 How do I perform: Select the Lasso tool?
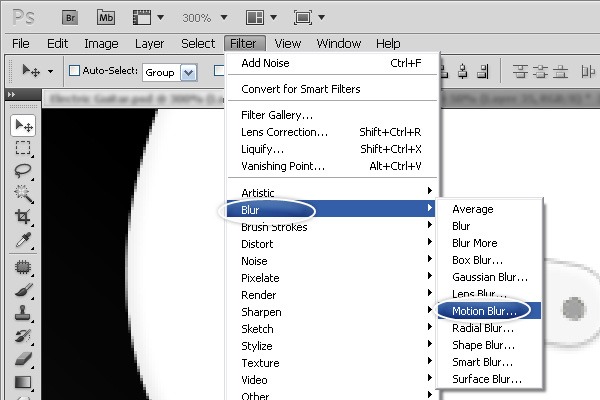(23, 171)
